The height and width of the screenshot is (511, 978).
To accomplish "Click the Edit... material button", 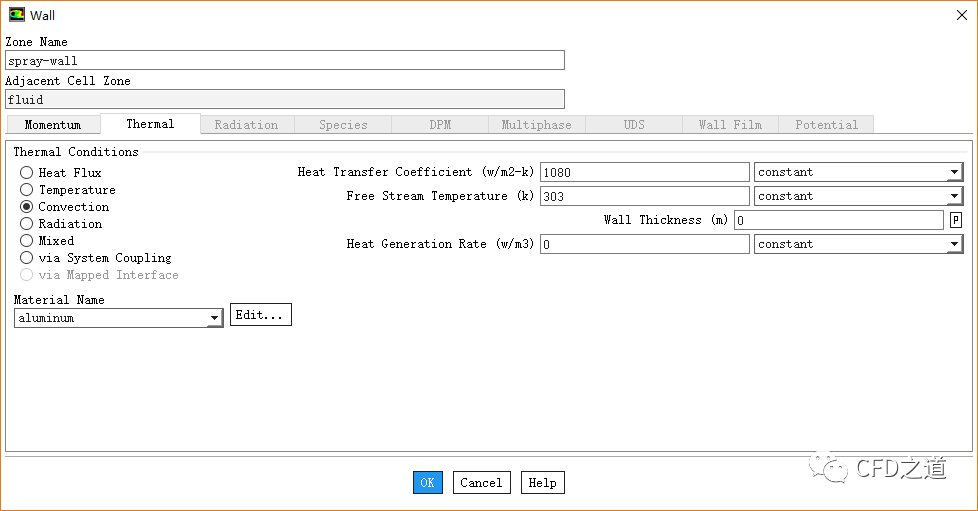I will 260,315.
